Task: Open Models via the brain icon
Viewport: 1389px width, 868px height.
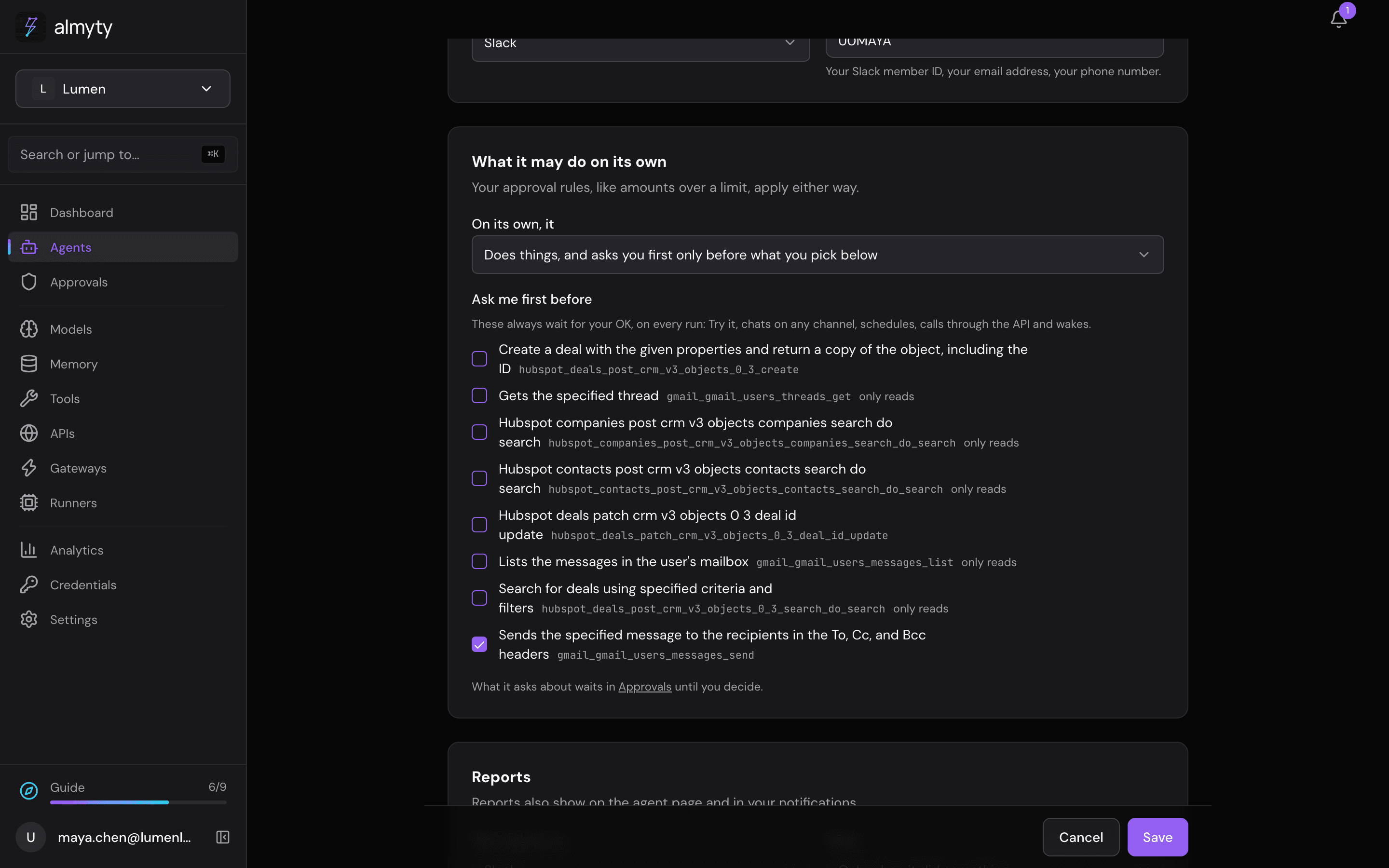Action: click(29, 329)
